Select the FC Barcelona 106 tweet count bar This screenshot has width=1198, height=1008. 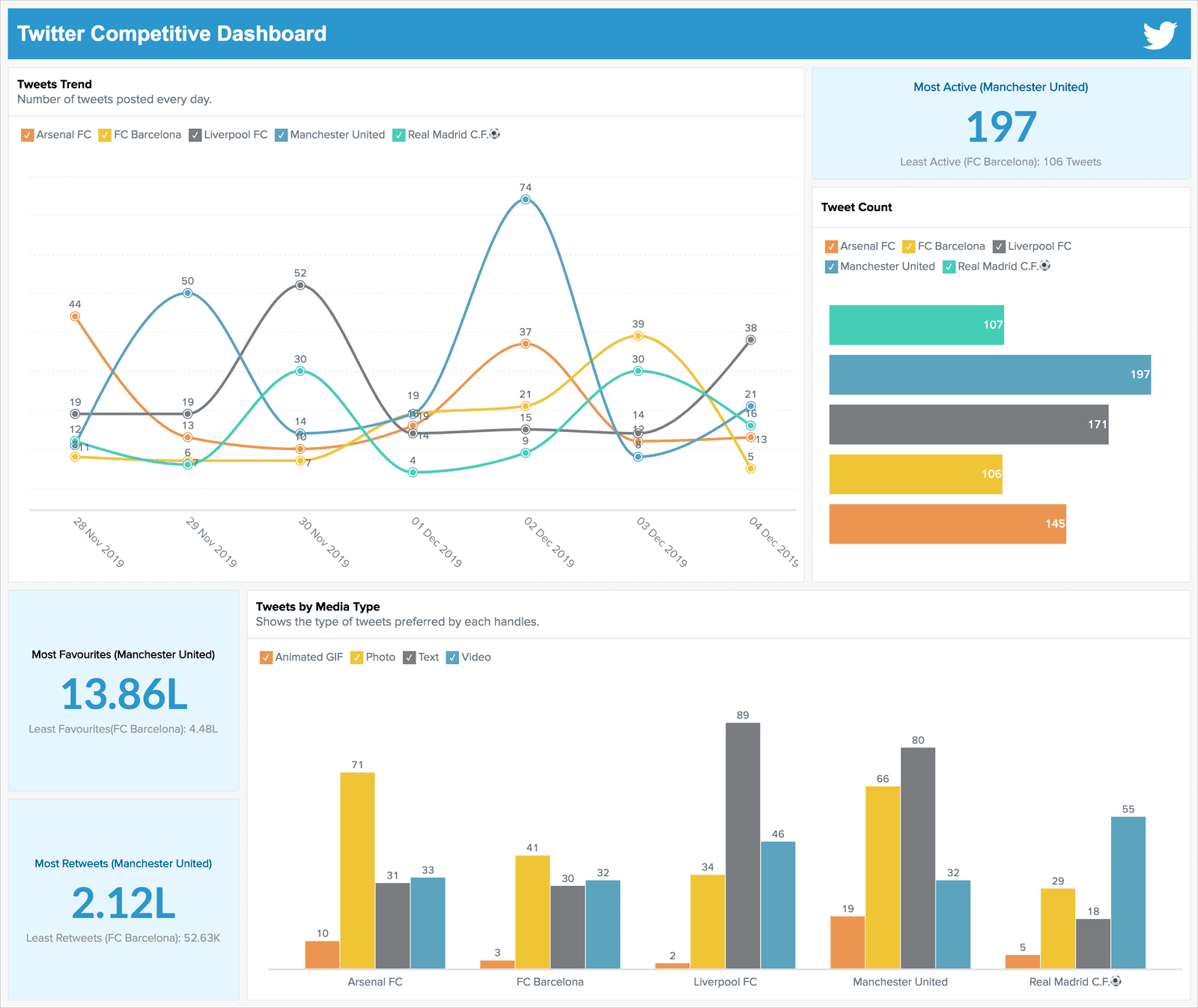point(916,474)
